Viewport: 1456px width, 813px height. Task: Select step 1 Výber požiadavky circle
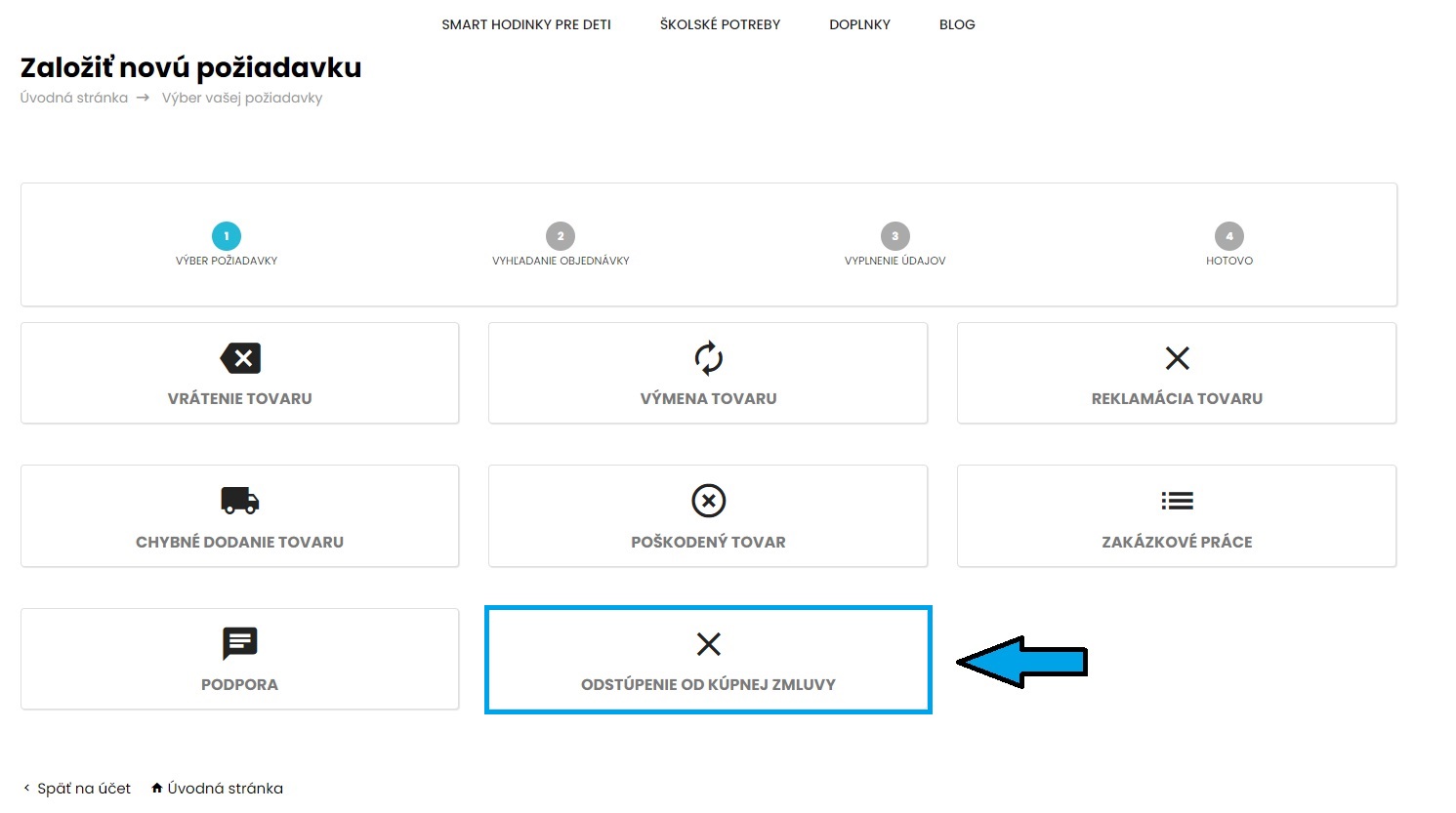227,236
